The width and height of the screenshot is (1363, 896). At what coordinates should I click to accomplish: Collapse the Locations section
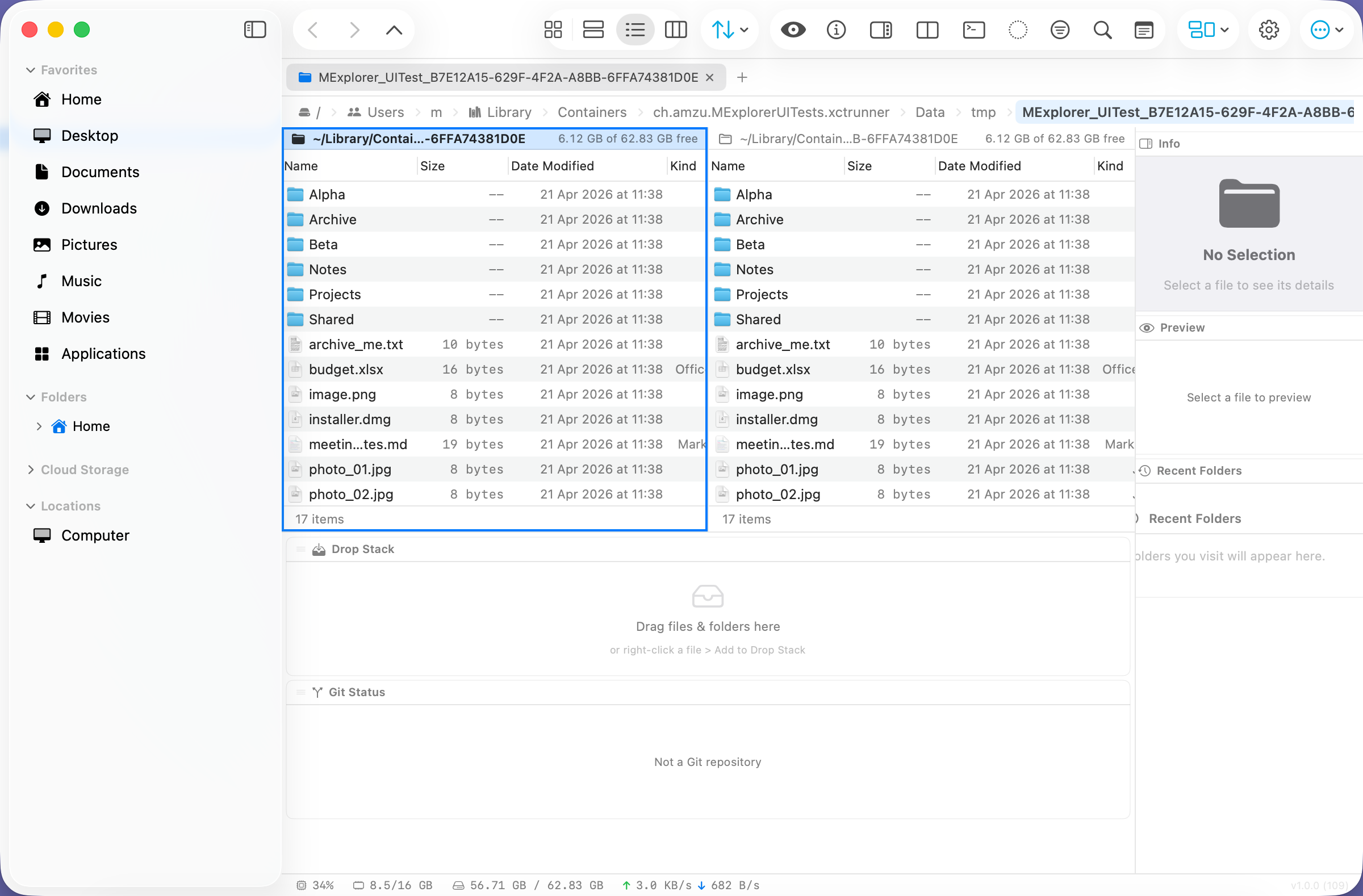coord(31,506)
